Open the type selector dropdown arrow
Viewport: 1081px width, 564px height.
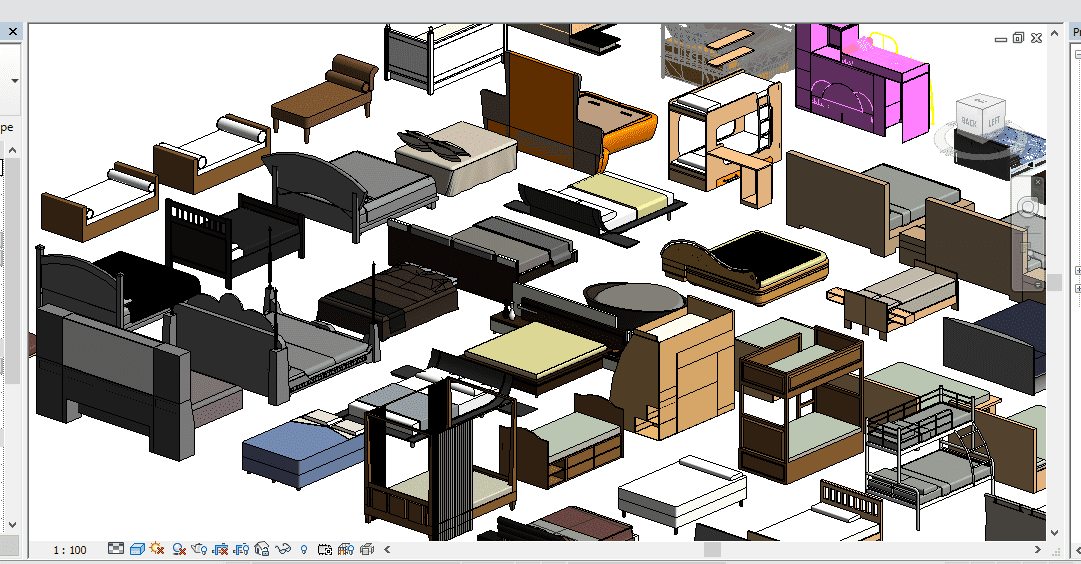[14, 80]
